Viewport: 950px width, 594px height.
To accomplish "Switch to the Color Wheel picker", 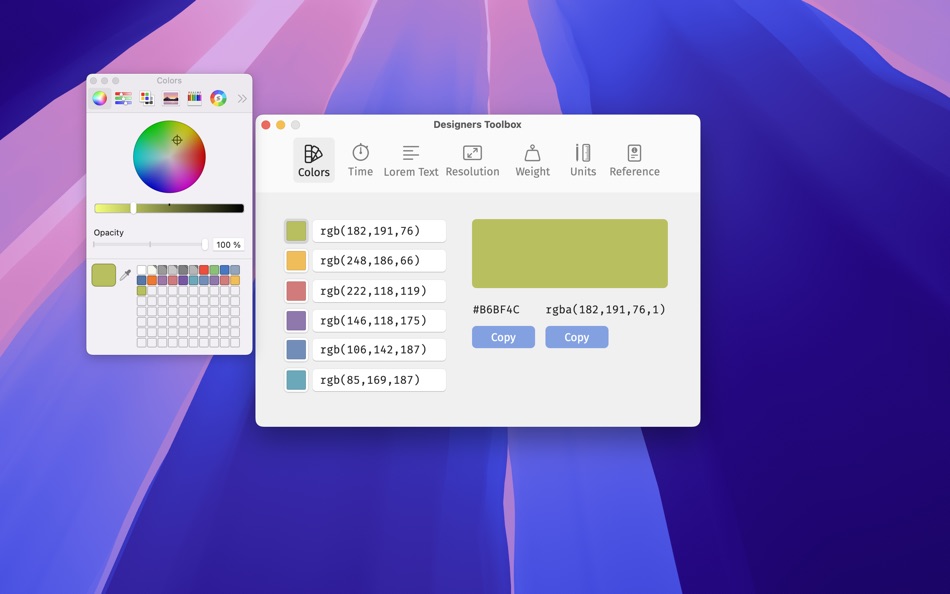I will (98, 97).
